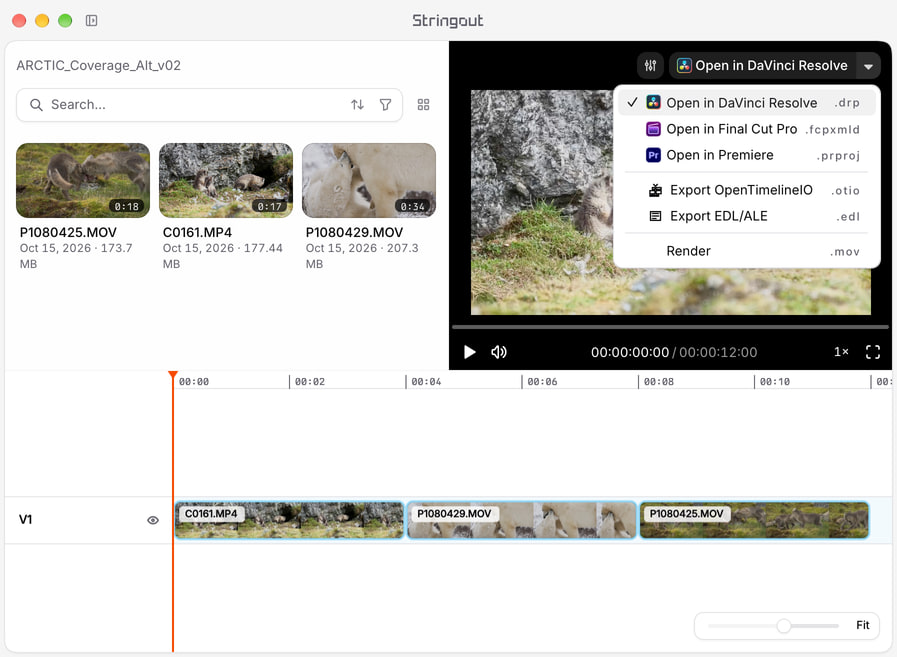Select the P1080425.MOV clip on timeline

(754, 520)
